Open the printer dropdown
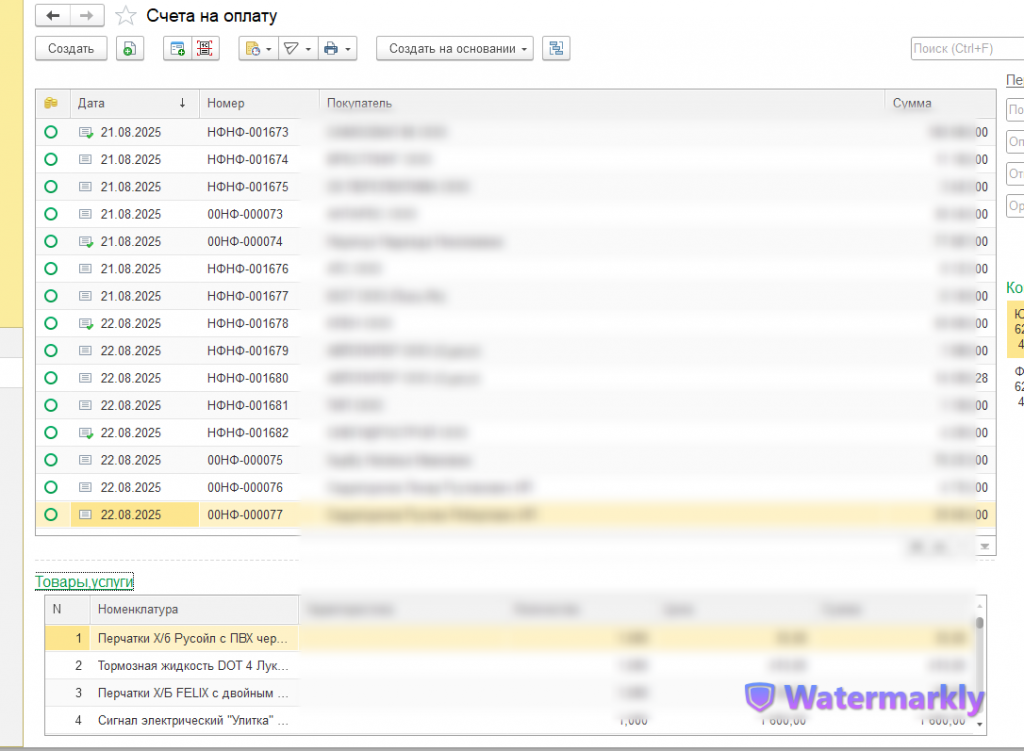The width and height of the screenshot is (1024, 751). click(338, 49)
